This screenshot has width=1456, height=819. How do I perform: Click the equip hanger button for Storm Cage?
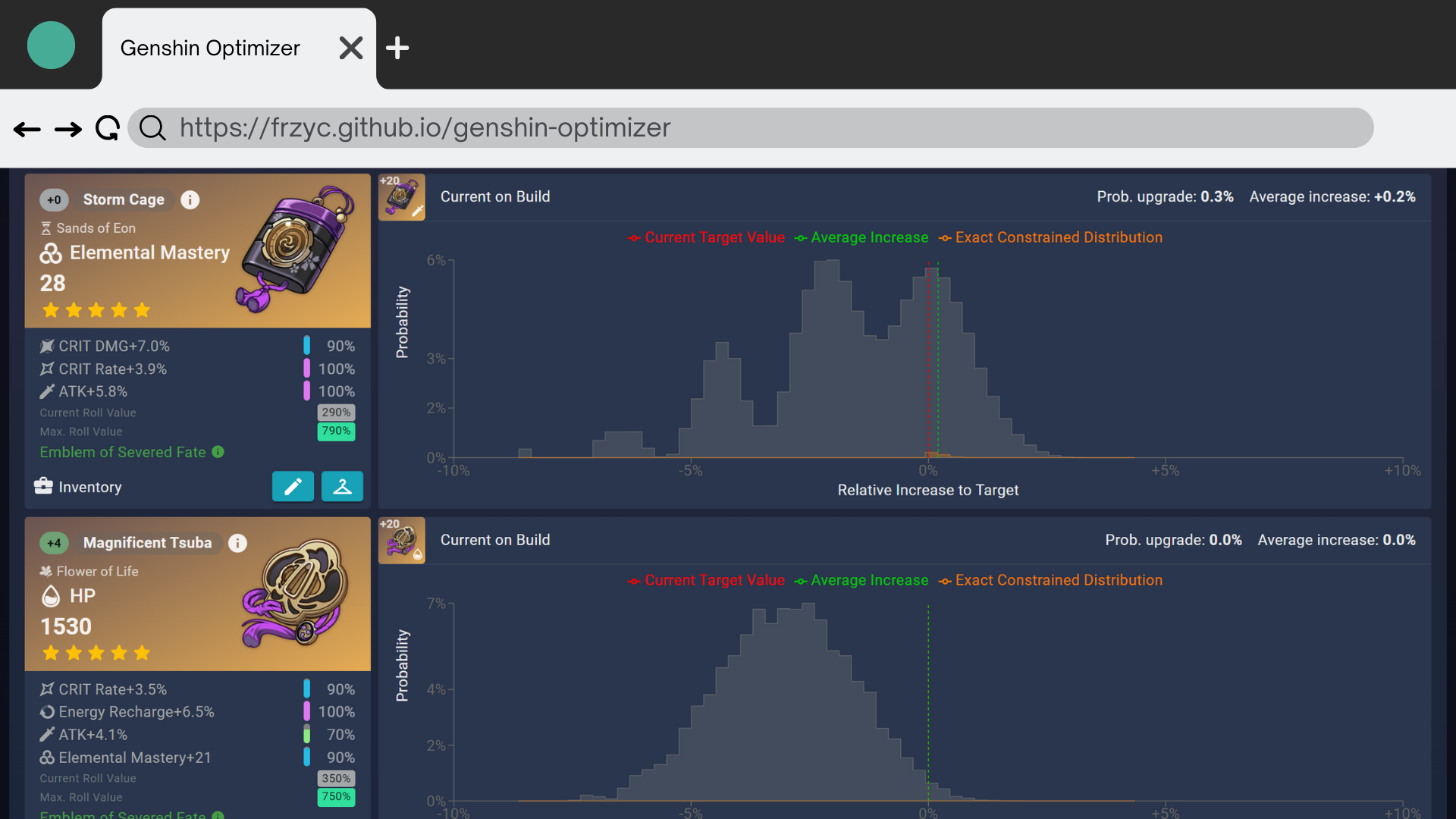click(x=342, y=487)
